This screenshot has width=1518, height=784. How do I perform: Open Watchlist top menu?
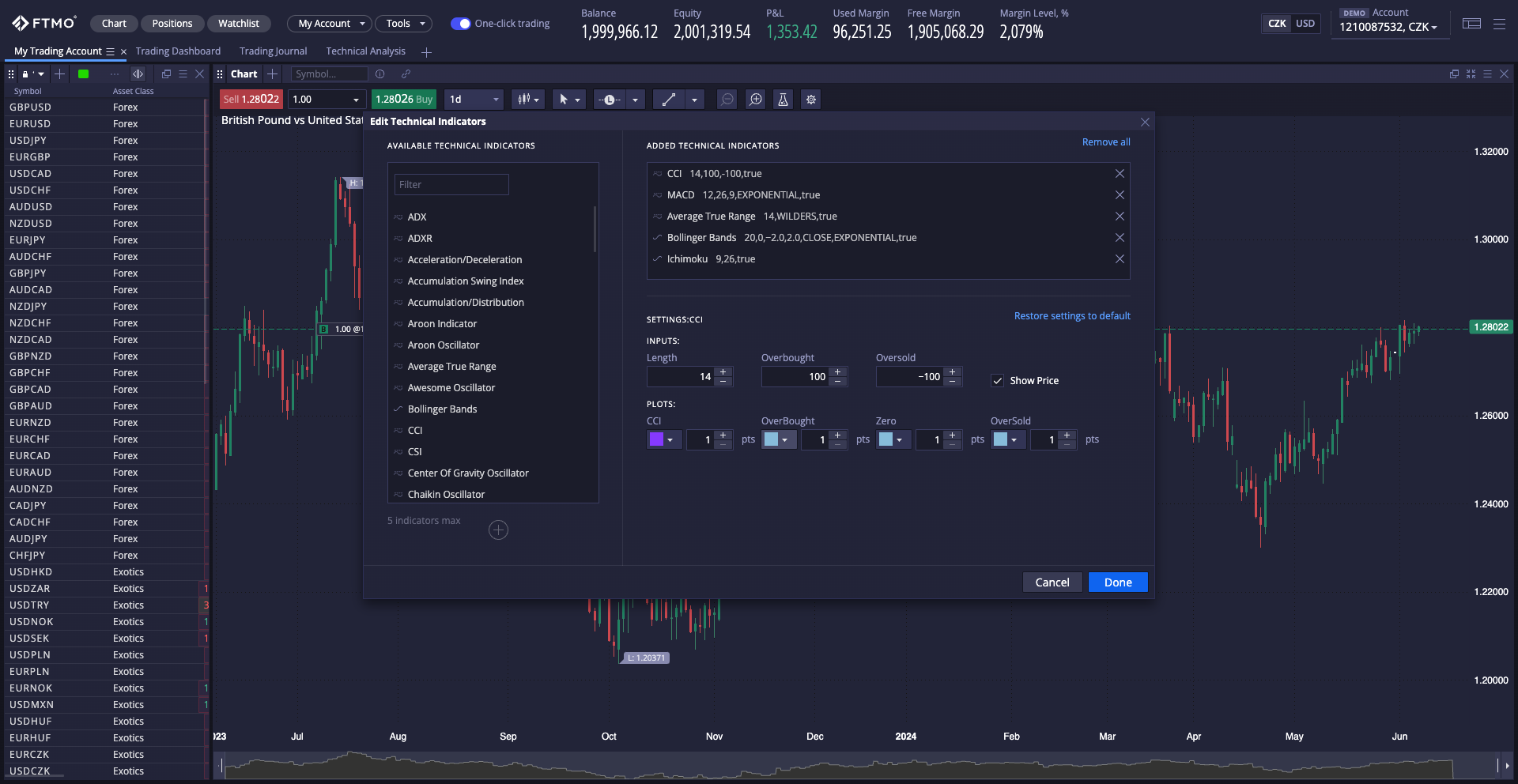coord(239,24)
